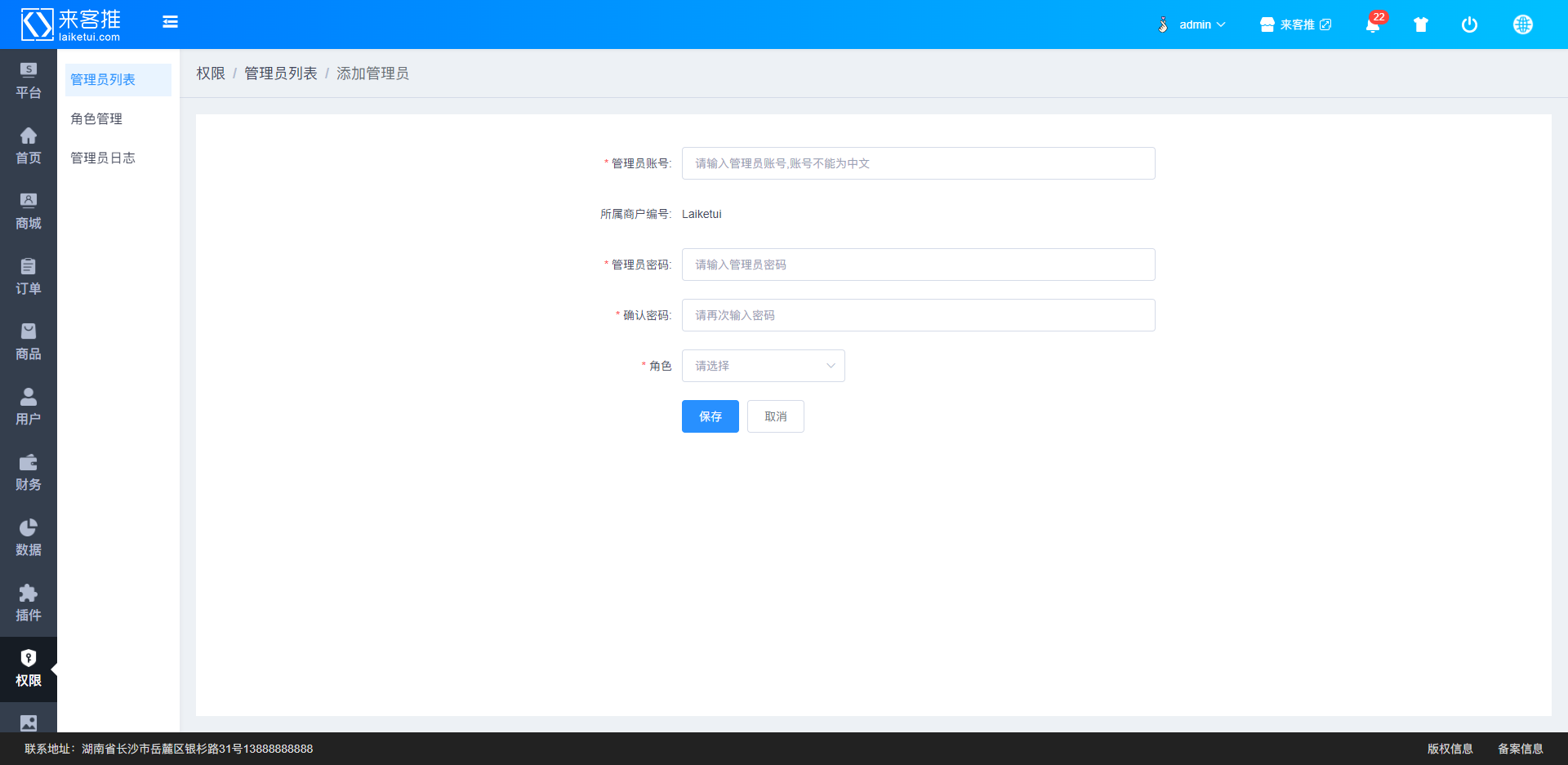Screen dimensions: 1568x765
Task: Click the image icon at sidebar bottom
Action: (x=29, y=723)
